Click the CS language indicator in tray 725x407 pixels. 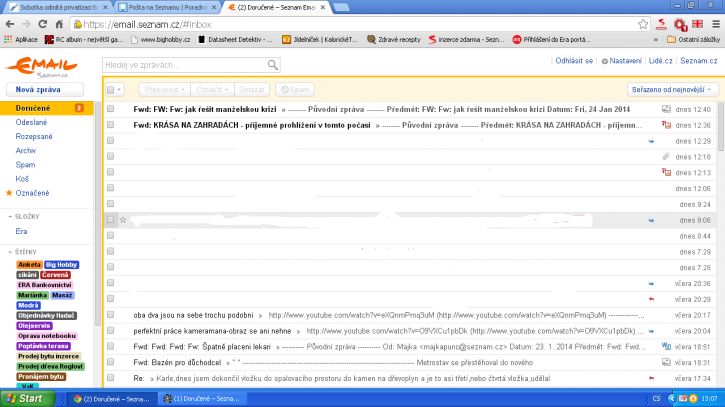pyautogui.click(x=656, y=398)
